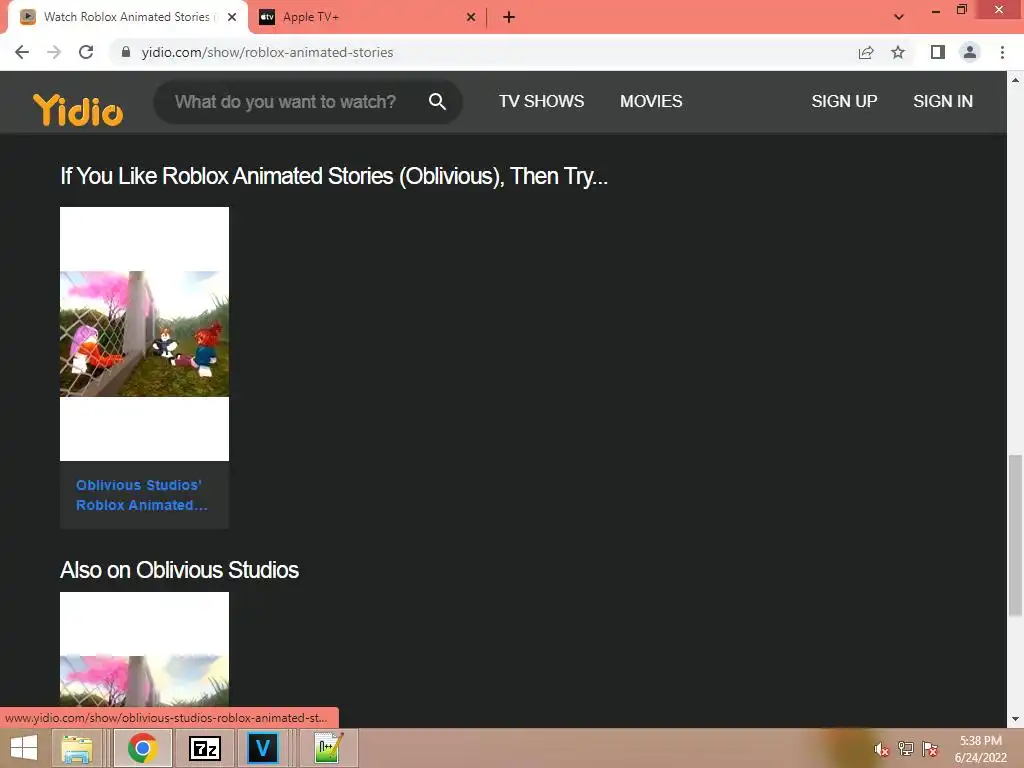
Task: Click the site lock icon
Action: coord(126,52)
